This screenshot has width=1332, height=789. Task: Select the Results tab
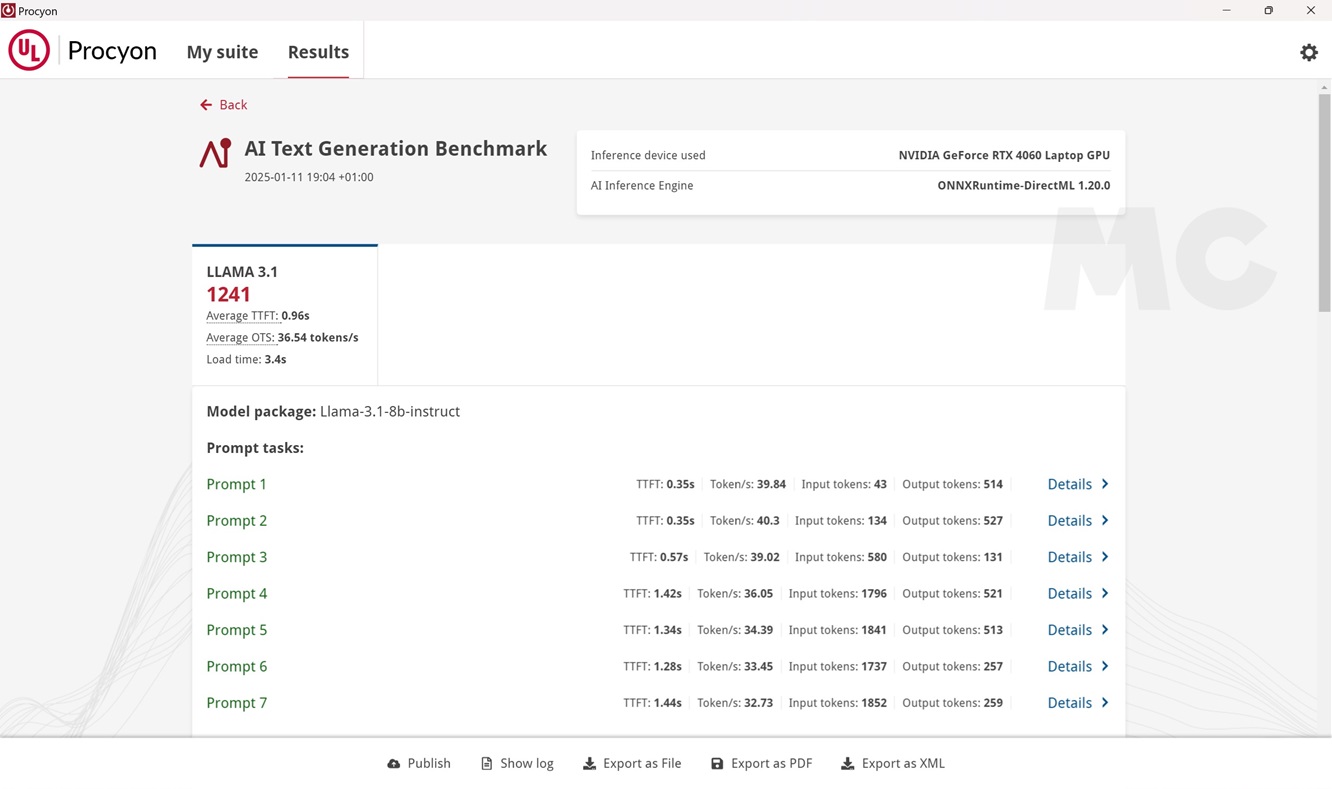coord(318,52)
